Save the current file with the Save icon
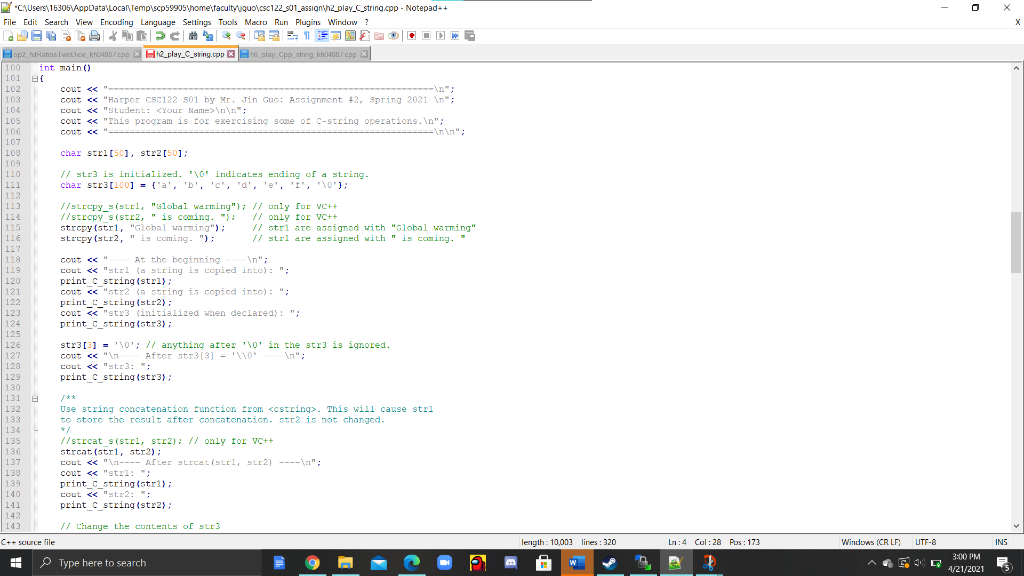1024x576 pixels. coord(37,36)
